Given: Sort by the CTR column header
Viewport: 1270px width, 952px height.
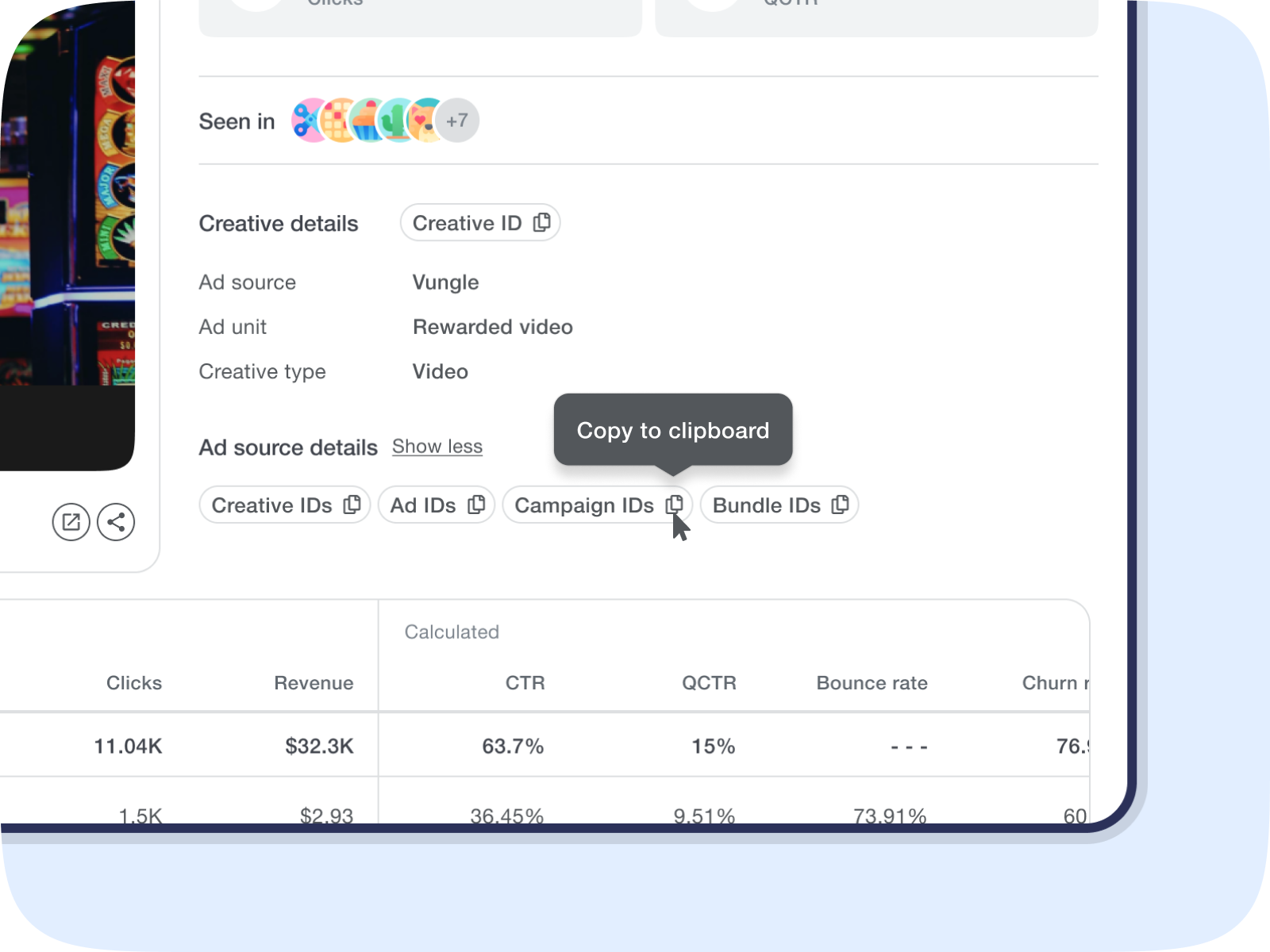Looking at the screenshot, I should coord(525,683).
